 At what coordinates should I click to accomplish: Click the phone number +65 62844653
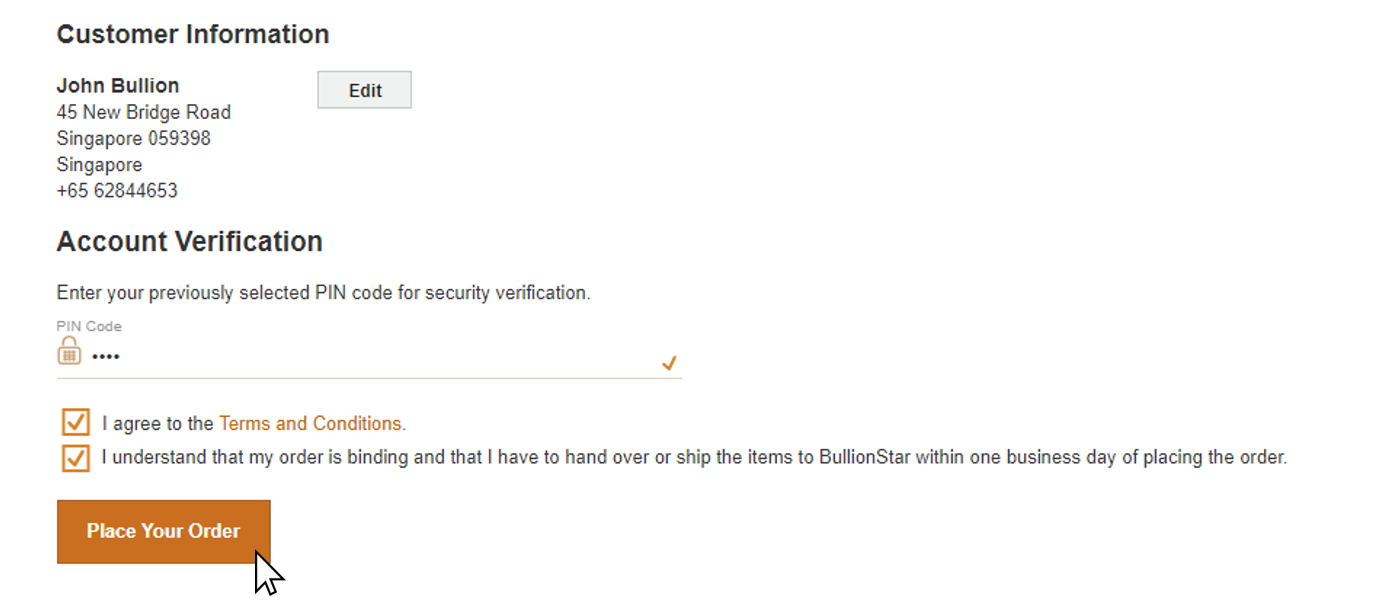[x=117, y=190]
